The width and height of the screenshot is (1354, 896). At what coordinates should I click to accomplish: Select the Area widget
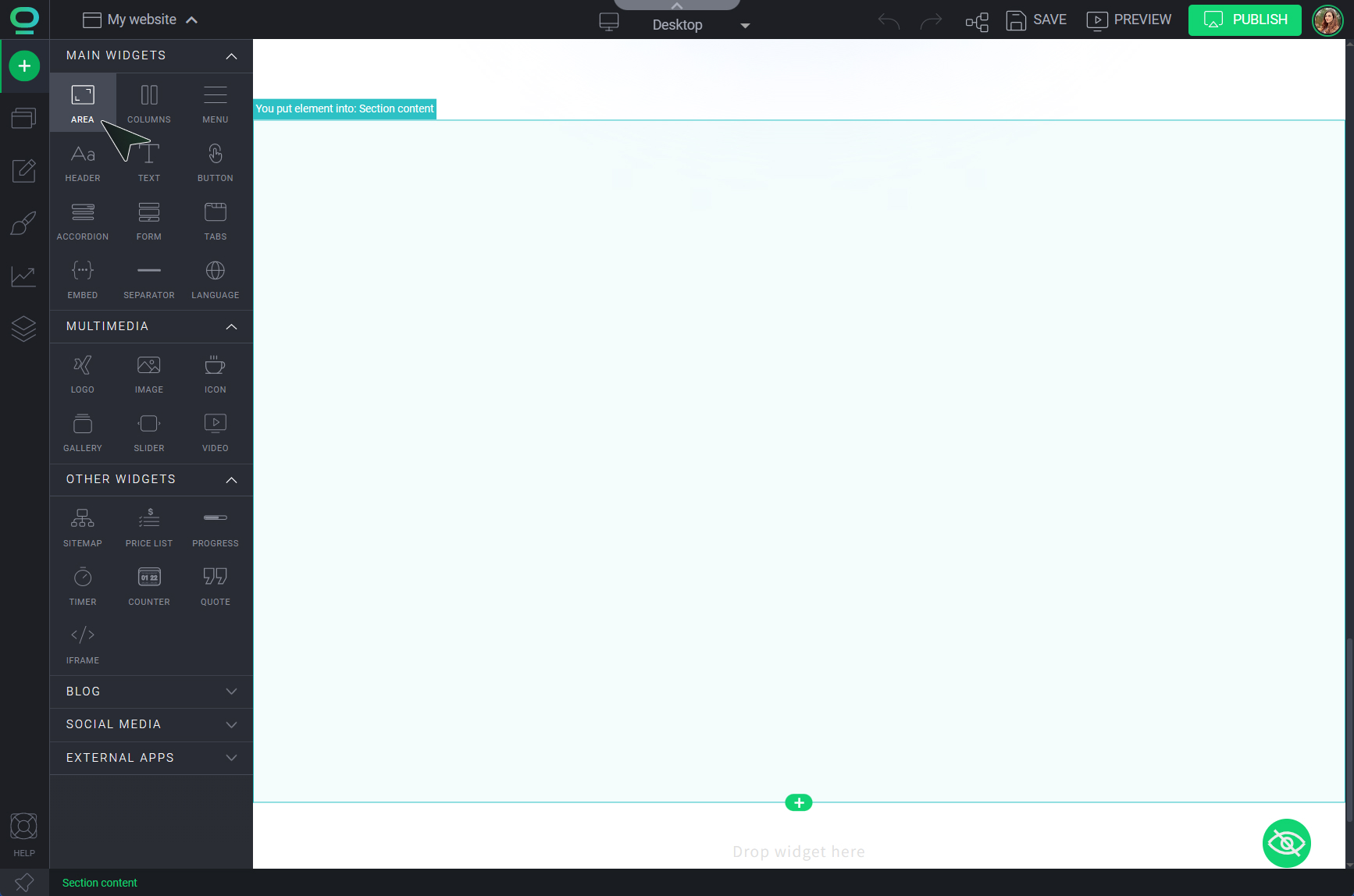point(83,103)
